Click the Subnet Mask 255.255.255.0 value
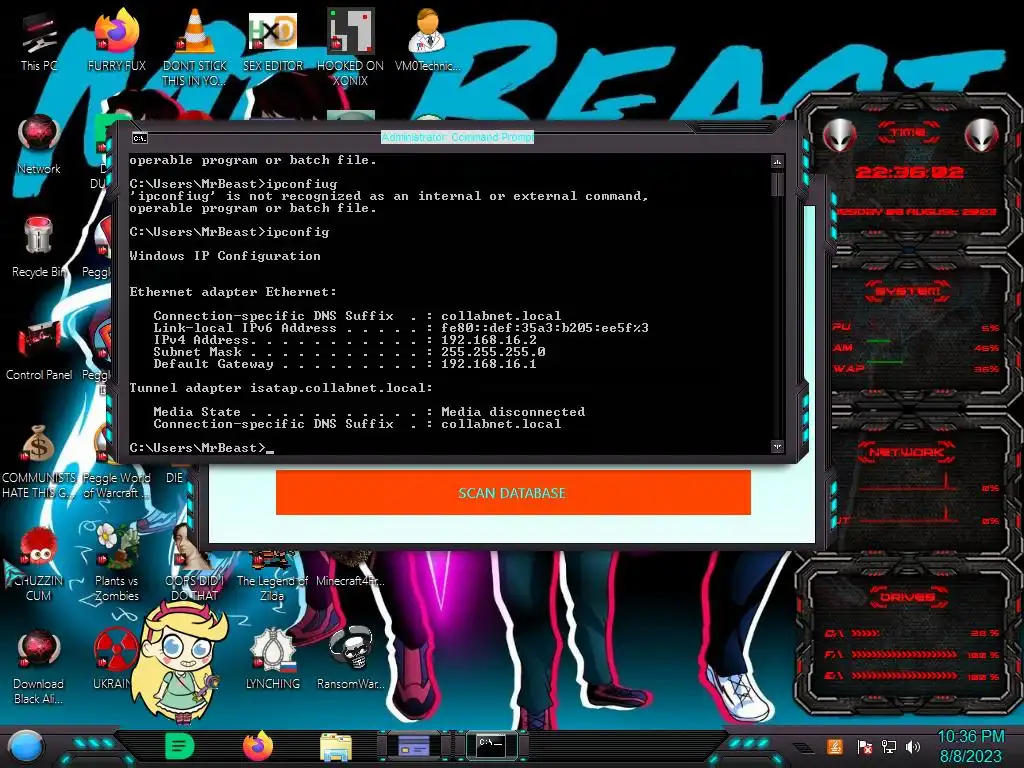Image resolution: width=1024 pixels, height=768 pixels. [493, 352]
